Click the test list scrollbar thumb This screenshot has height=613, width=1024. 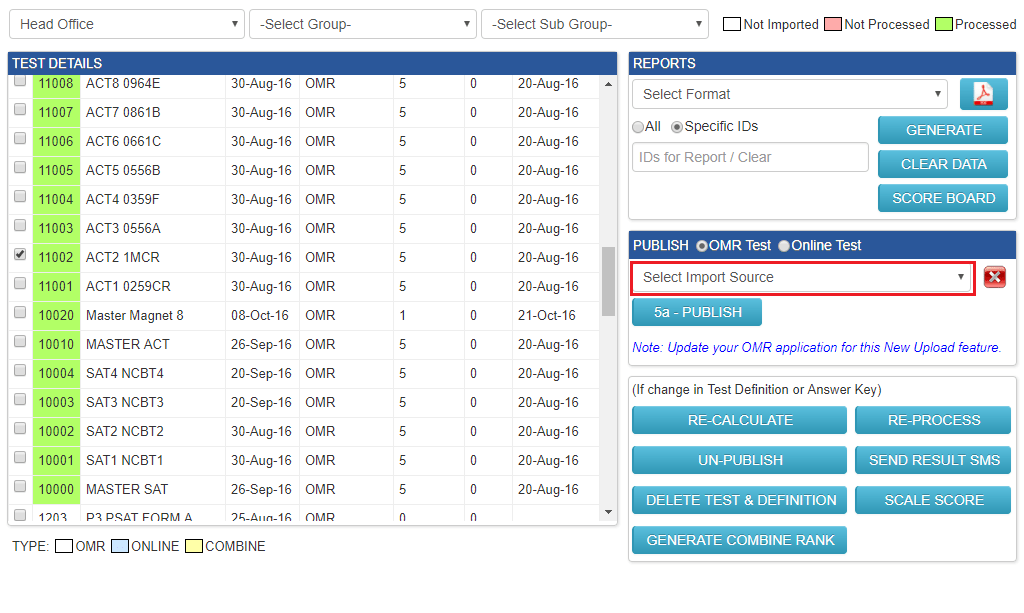(x=608, y=281)
